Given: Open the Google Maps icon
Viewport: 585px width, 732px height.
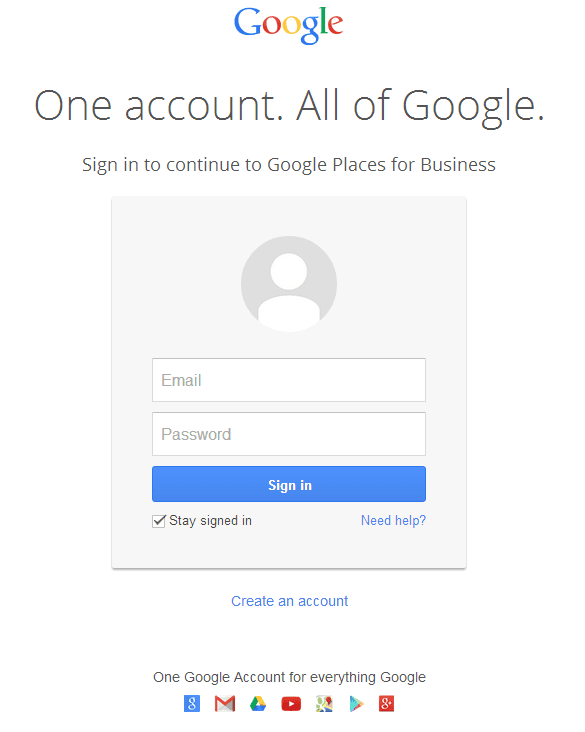Looking at the screenshot, I should [x=324, y=704].
